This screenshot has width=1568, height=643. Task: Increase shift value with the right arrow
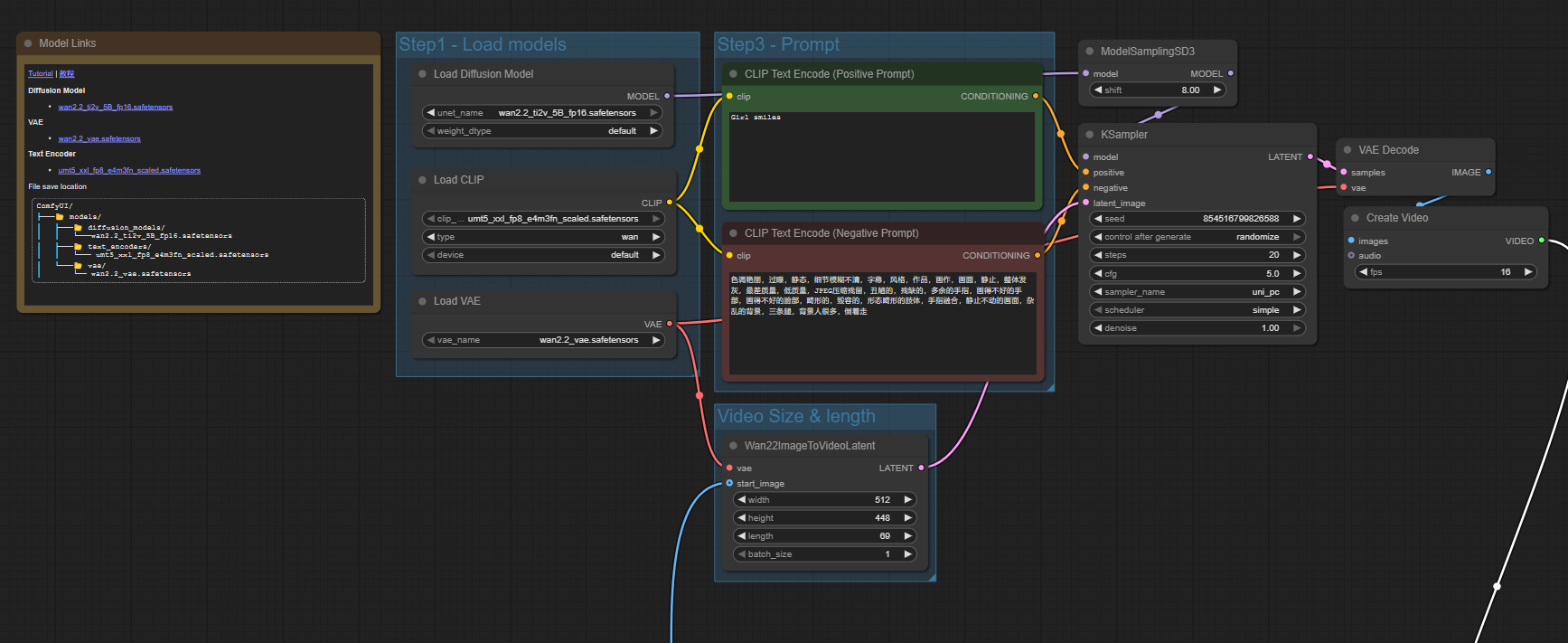click(1217, 90)
